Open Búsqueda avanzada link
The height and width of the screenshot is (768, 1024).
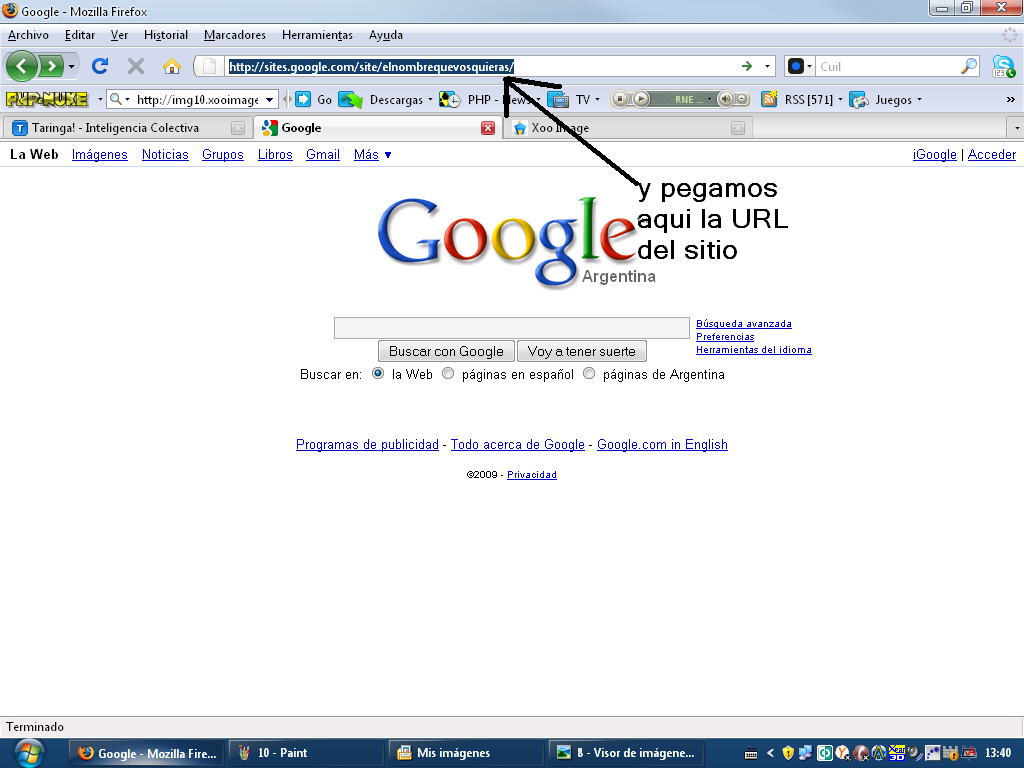[x=744, y=324]
